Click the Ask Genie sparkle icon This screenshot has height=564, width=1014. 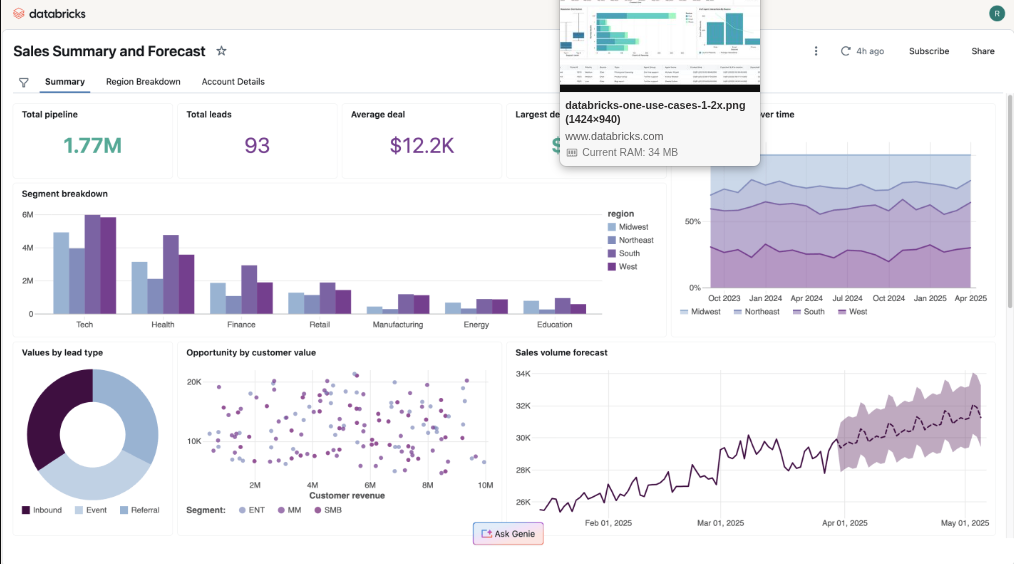(486, 534)
